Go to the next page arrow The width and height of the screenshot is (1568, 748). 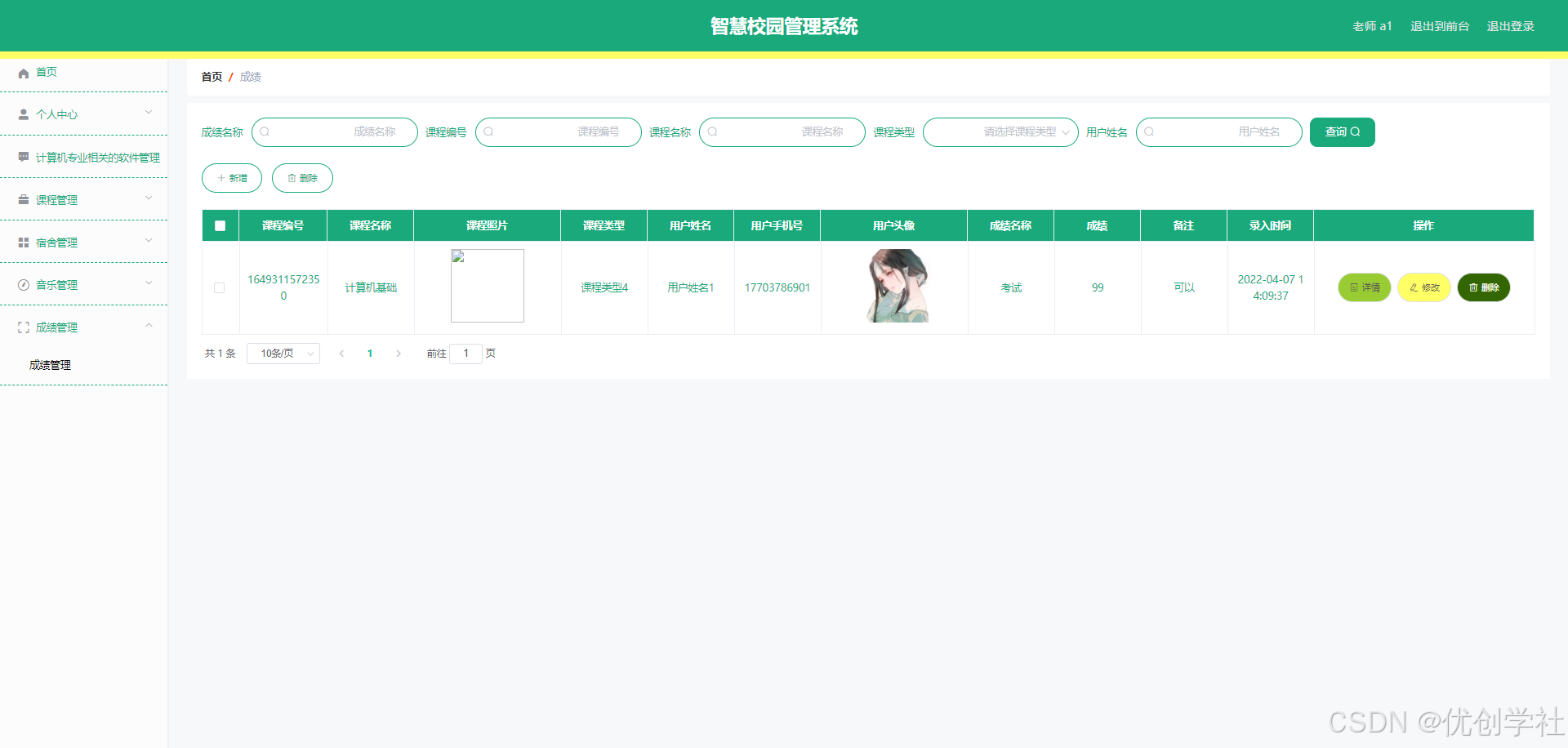pyautogui.click(x=399, y=354)
